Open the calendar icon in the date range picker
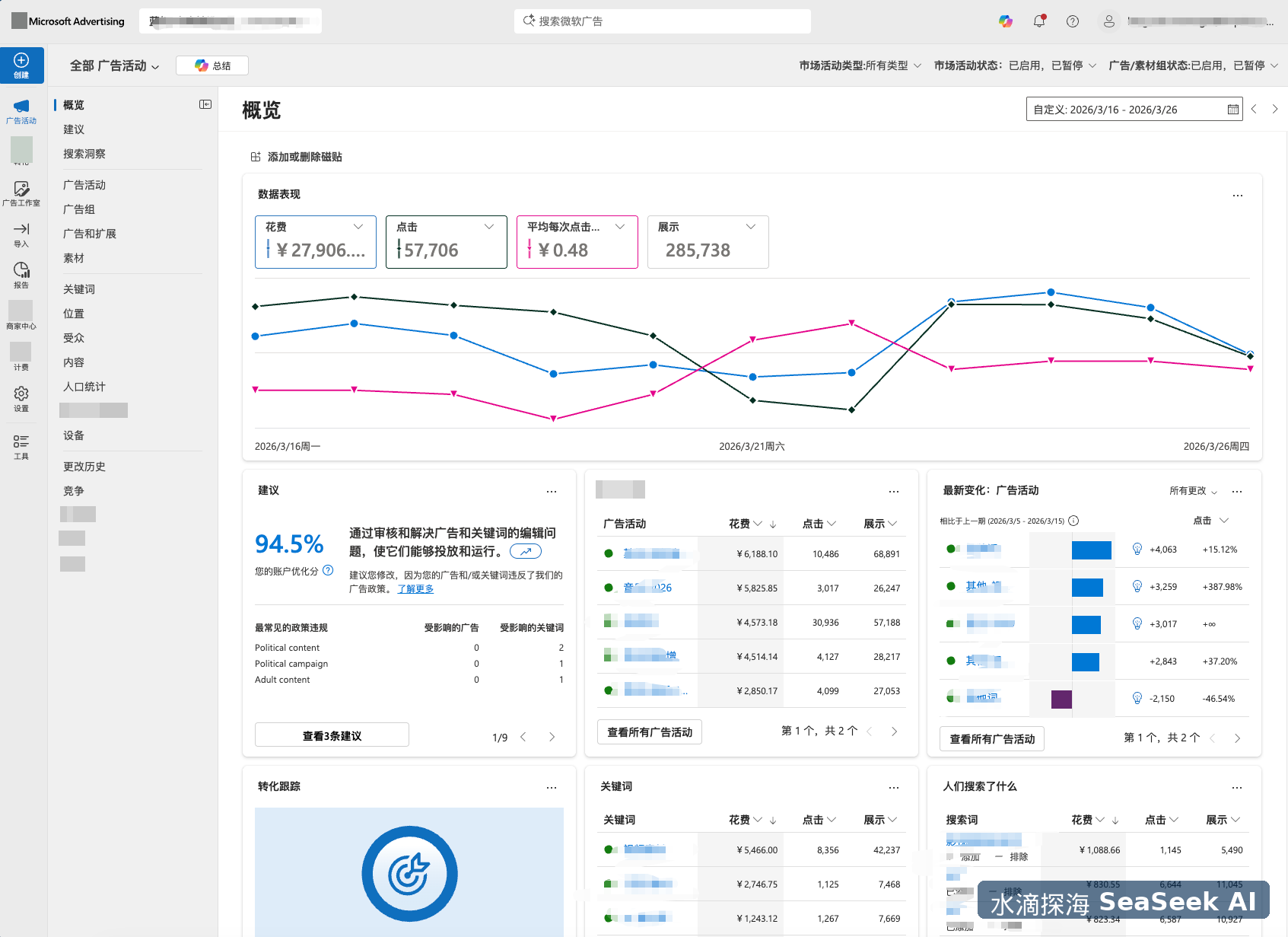1288x937 pixels. coord(1232,109)
